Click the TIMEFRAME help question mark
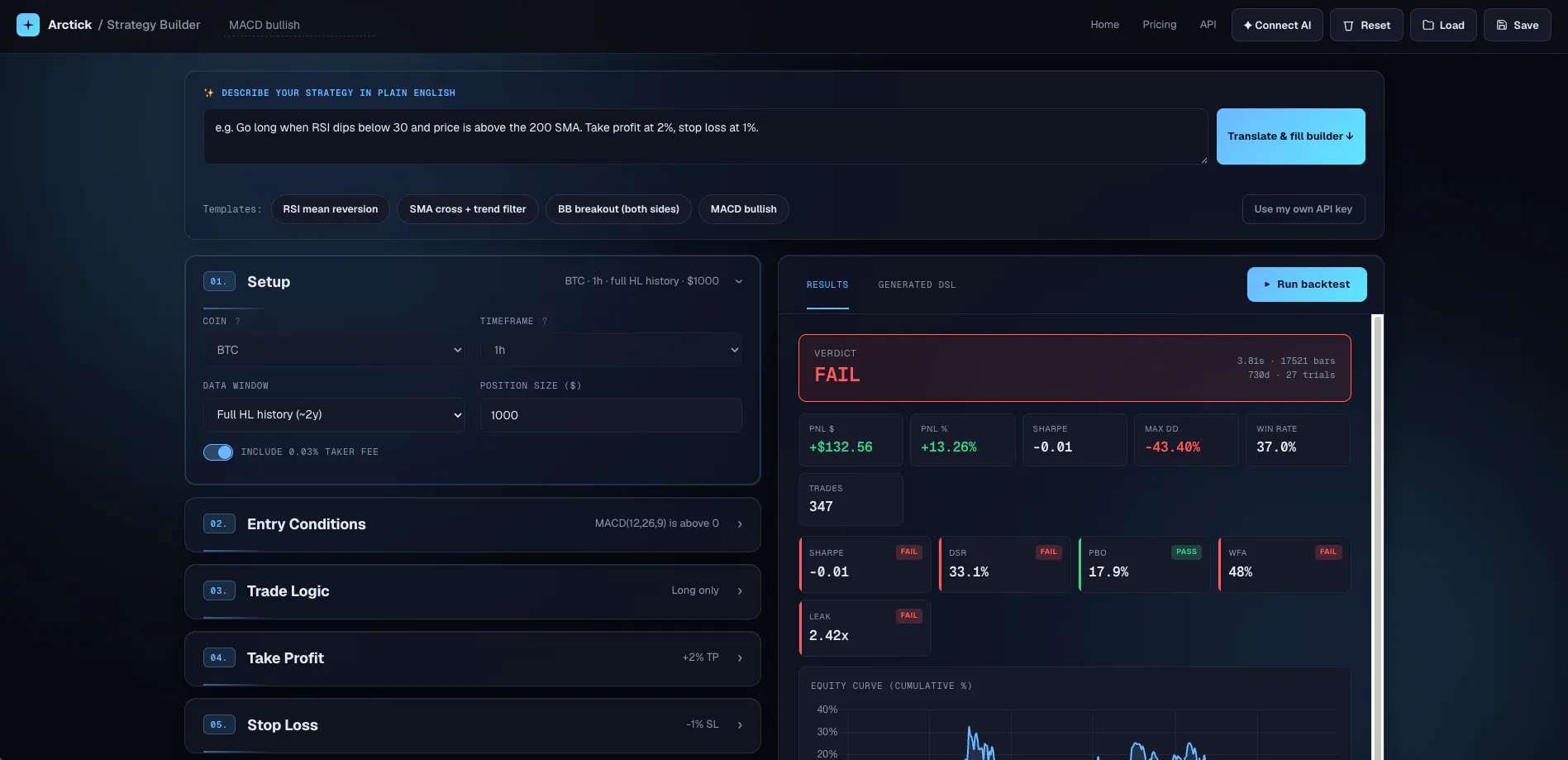1568x760 pixels. pos(544,321)
